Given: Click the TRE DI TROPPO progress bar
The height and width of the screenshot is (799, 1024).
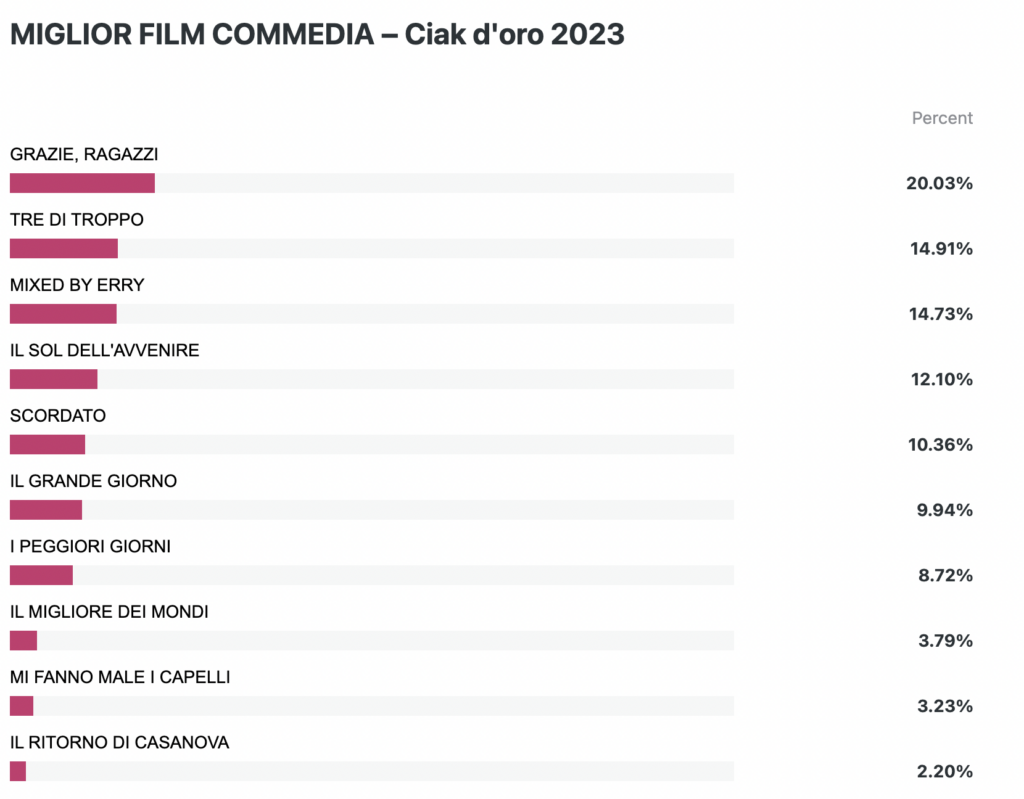Looking at the screenshot, I should (x=372, y=248).
